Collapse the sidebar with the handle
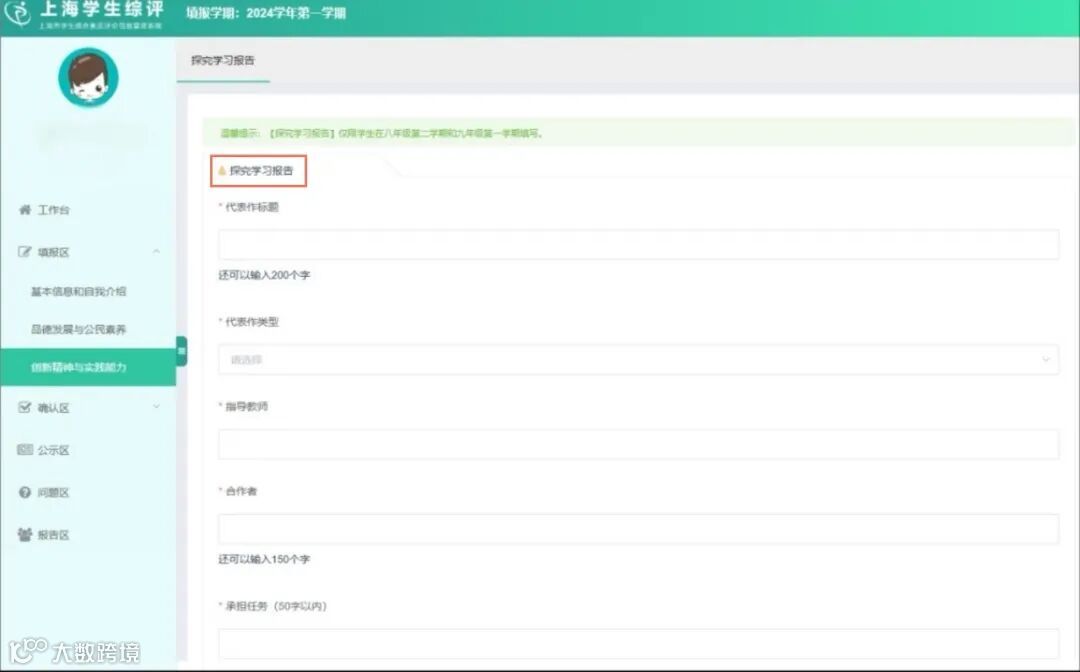This screenshot has height=672, width=1080. click(182, 351)
